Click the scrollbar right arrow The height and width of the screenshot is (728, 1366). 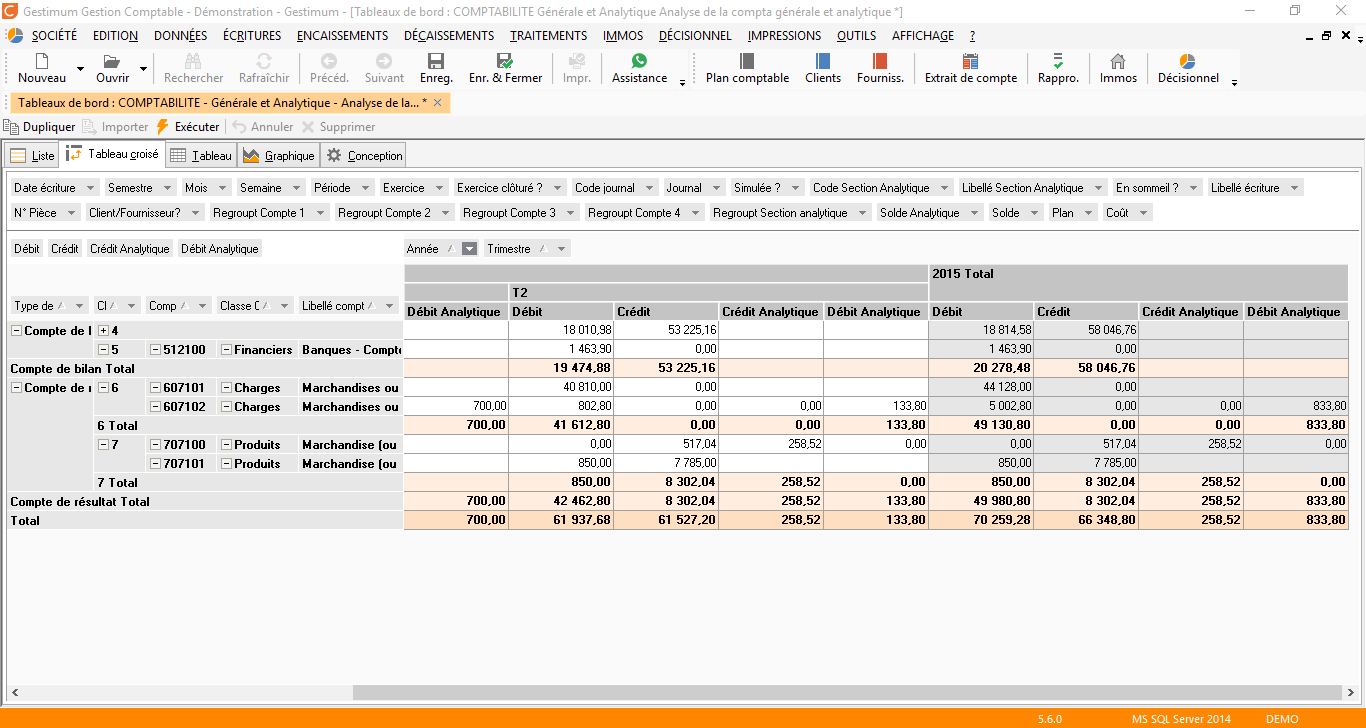1350,693
